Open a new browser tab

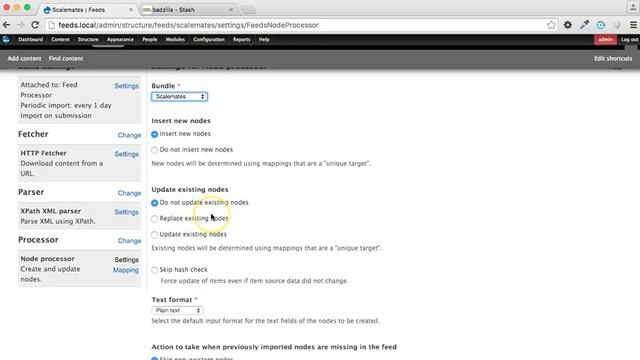pos(248,10)
